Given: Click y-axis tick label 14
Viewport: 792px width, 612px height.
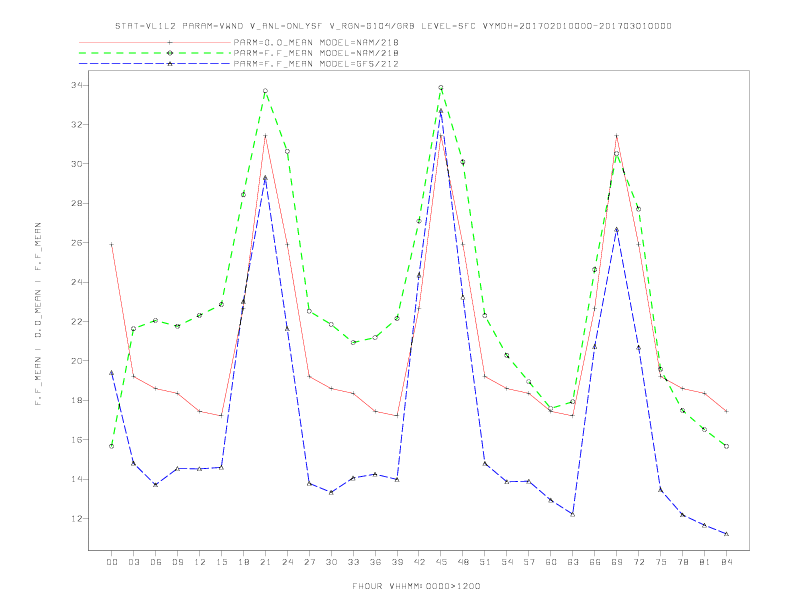Looking at the screenshot, I should coord(77,479).
